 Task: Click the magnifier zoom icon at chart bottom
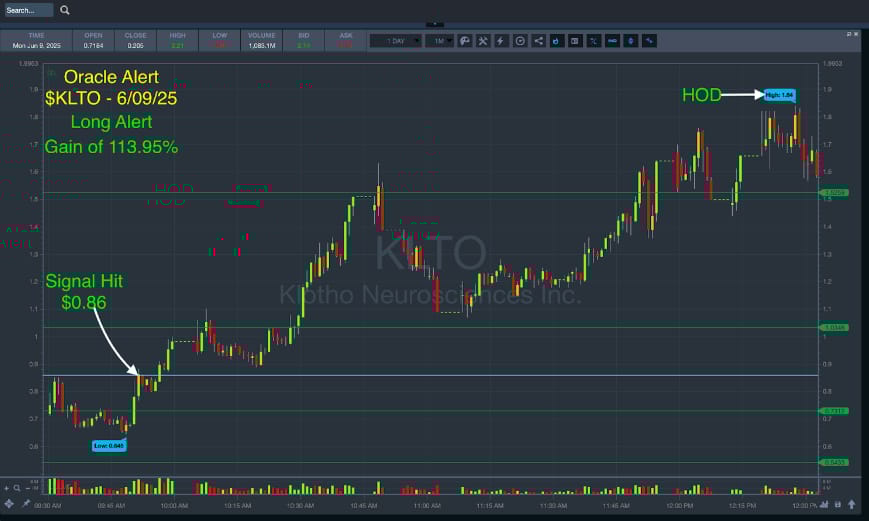[17, 488]
